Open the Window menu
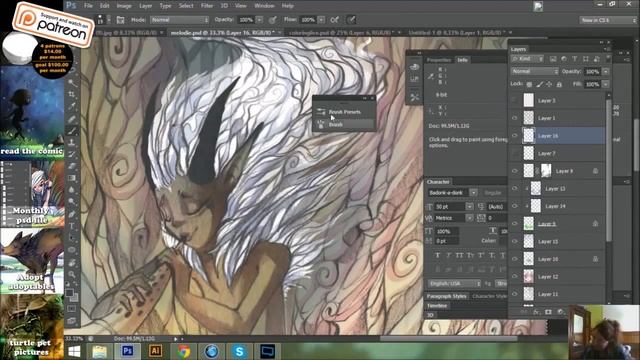 [264, 6]
